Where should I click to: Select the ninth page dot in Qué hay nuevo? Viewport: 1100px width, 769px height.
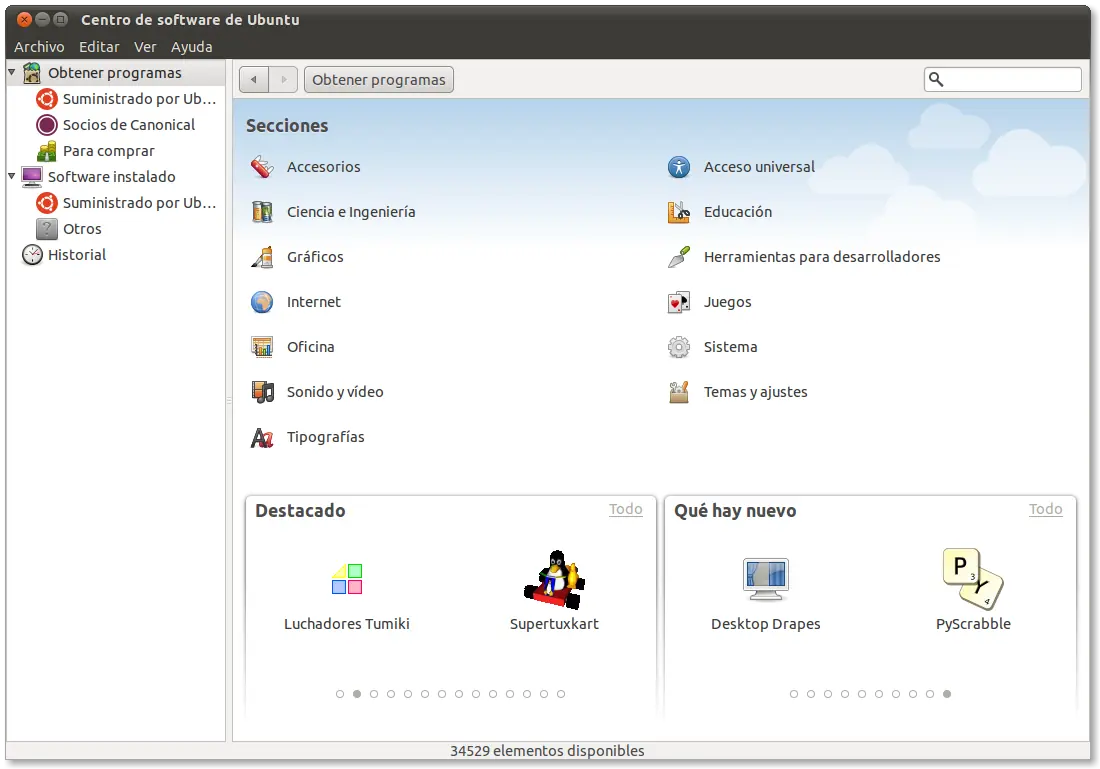point(930,694)
